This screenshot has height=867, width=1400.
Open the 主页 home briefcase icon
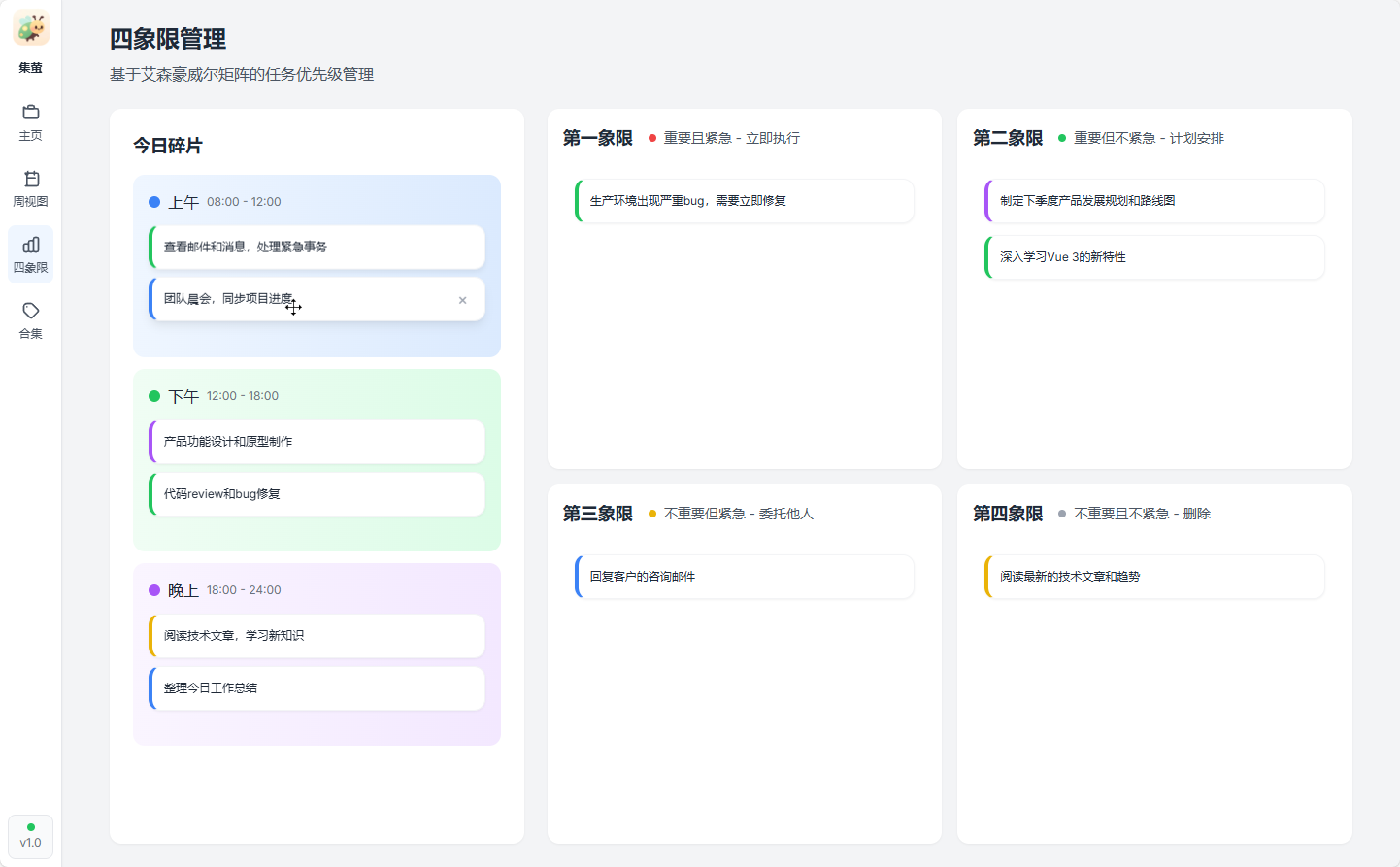point(31,113)
